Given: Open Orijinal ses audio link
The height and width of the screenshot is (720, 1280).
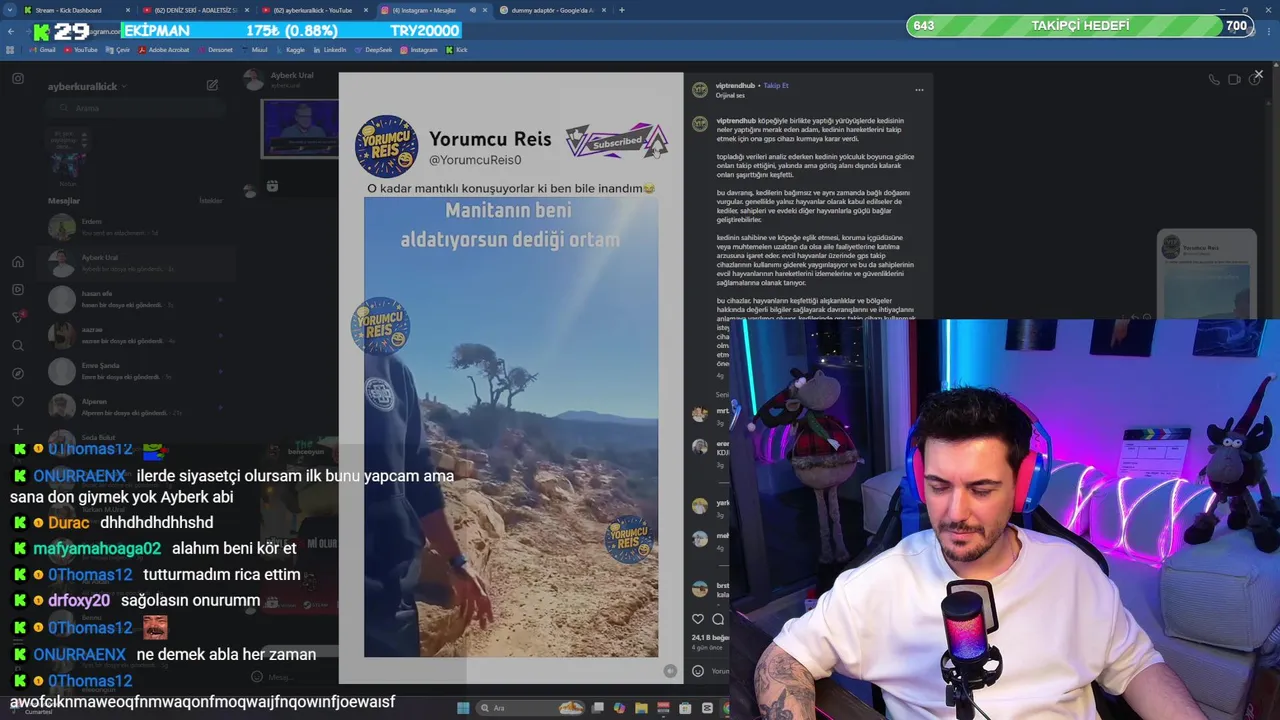Looking at the screenshot, I should pos(730,95).
